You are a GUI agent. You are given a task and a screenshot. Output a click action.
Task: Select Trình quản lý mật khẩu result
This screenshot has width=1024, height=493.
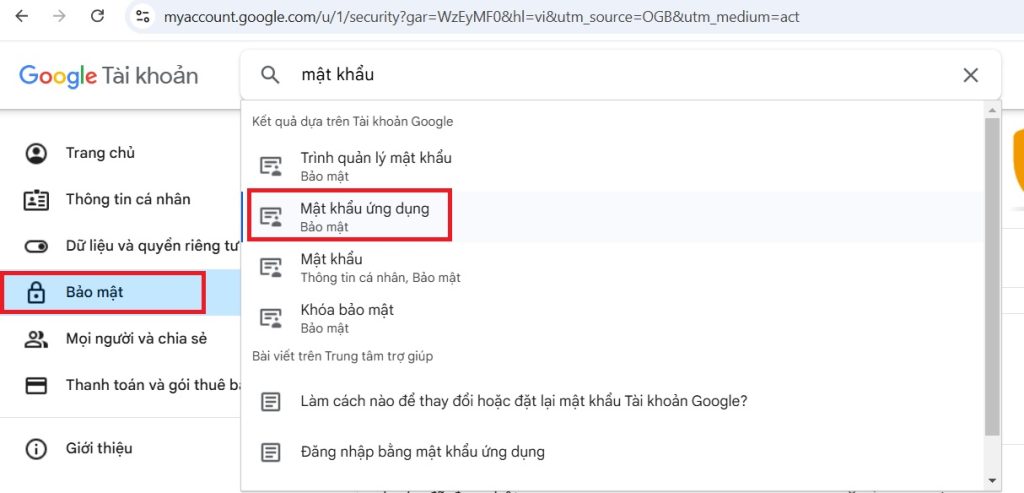click(x=376, y=166)
